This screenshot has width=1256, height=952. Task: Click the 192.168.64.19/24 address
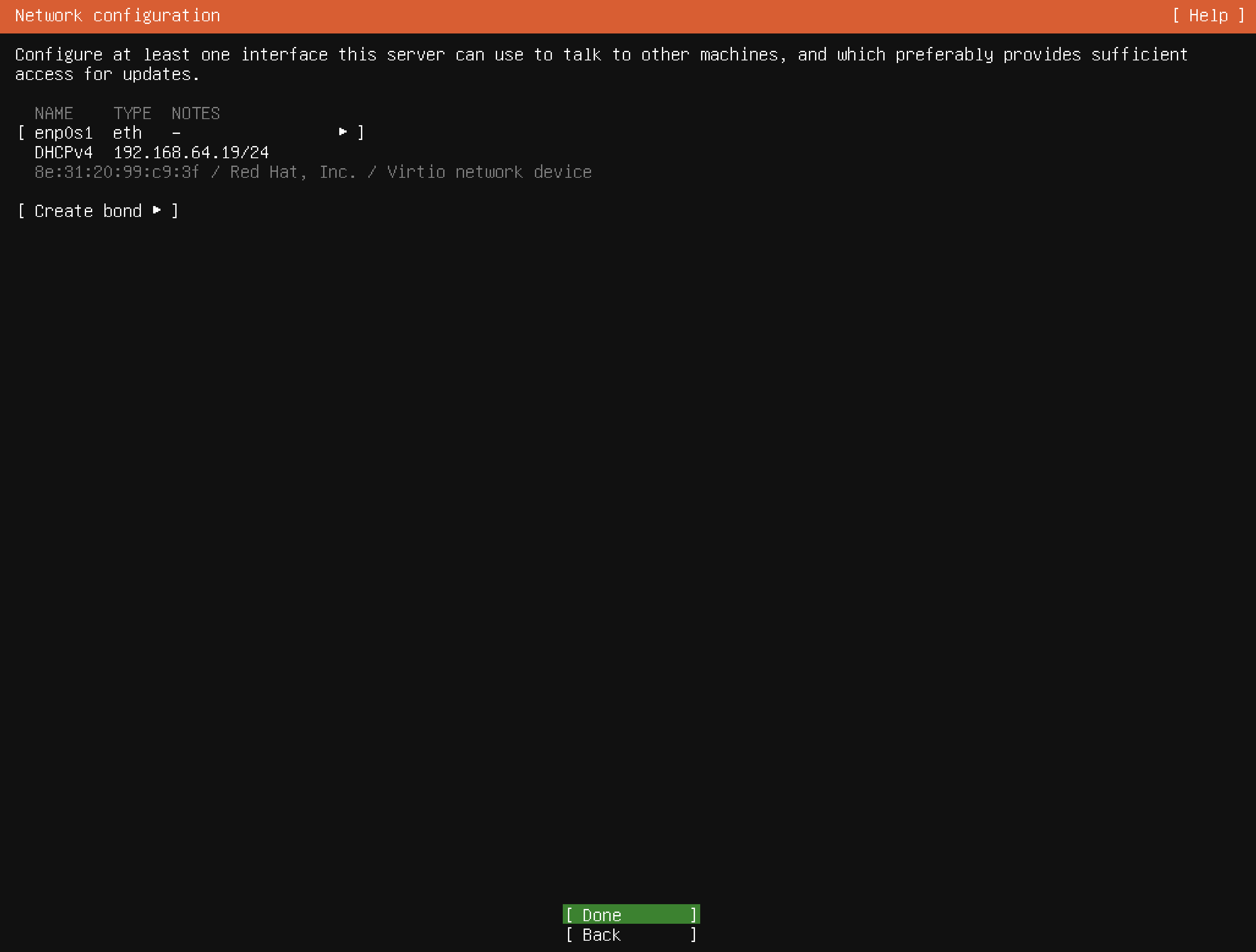tap(191, 153)
